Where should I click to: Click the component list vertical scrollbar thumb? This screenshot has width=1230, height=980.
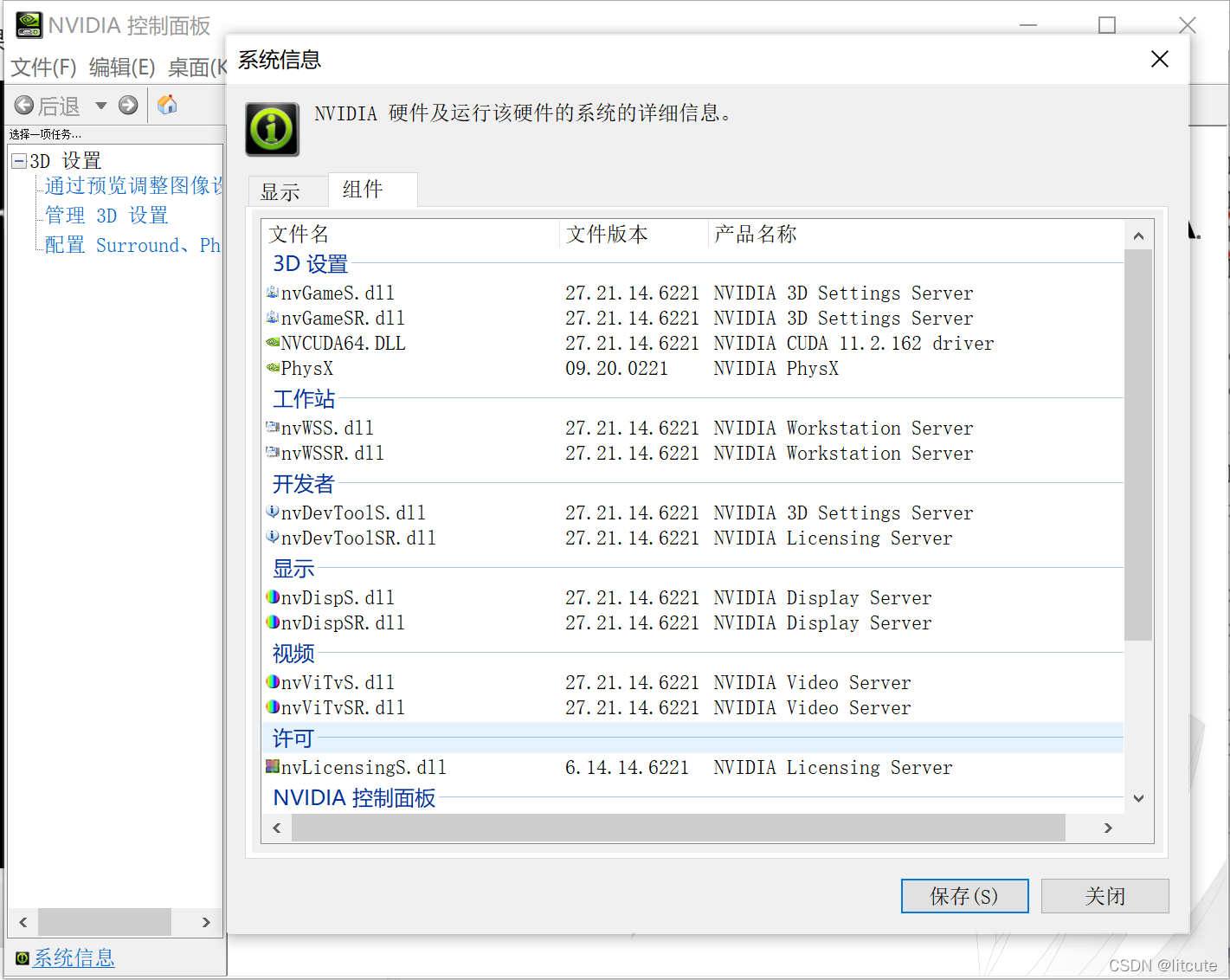1138,445
